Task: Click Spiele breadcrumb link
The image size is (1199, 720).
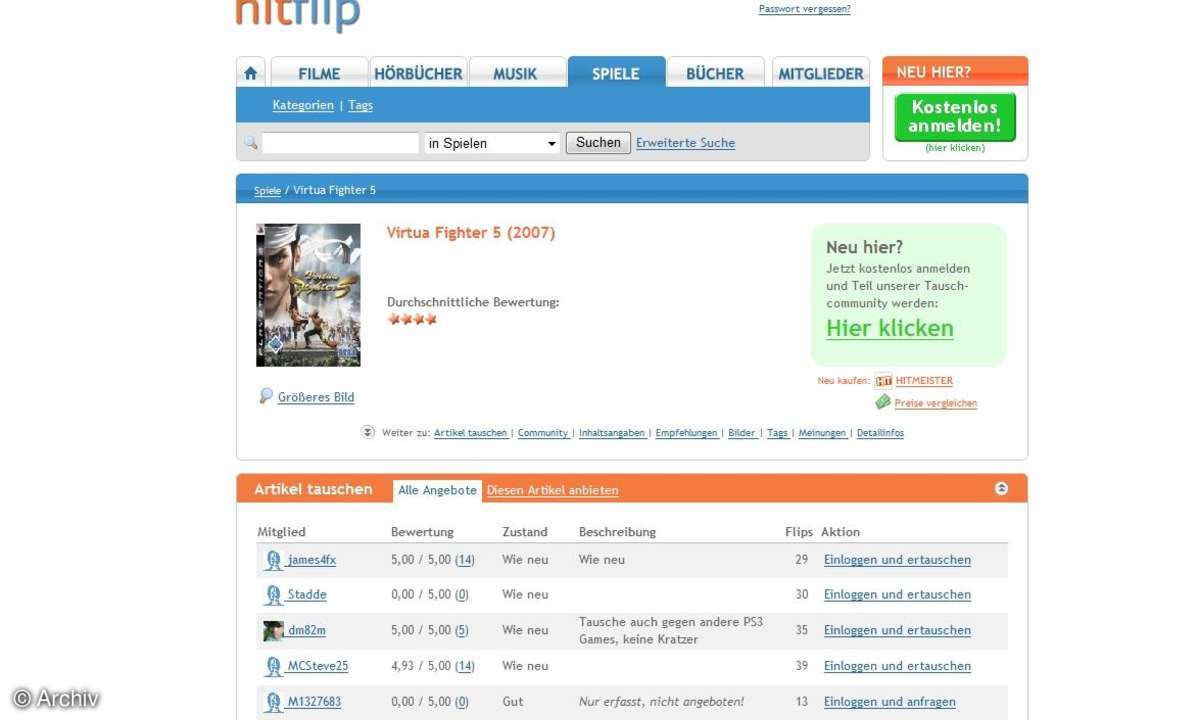Action: pos(267,190)
